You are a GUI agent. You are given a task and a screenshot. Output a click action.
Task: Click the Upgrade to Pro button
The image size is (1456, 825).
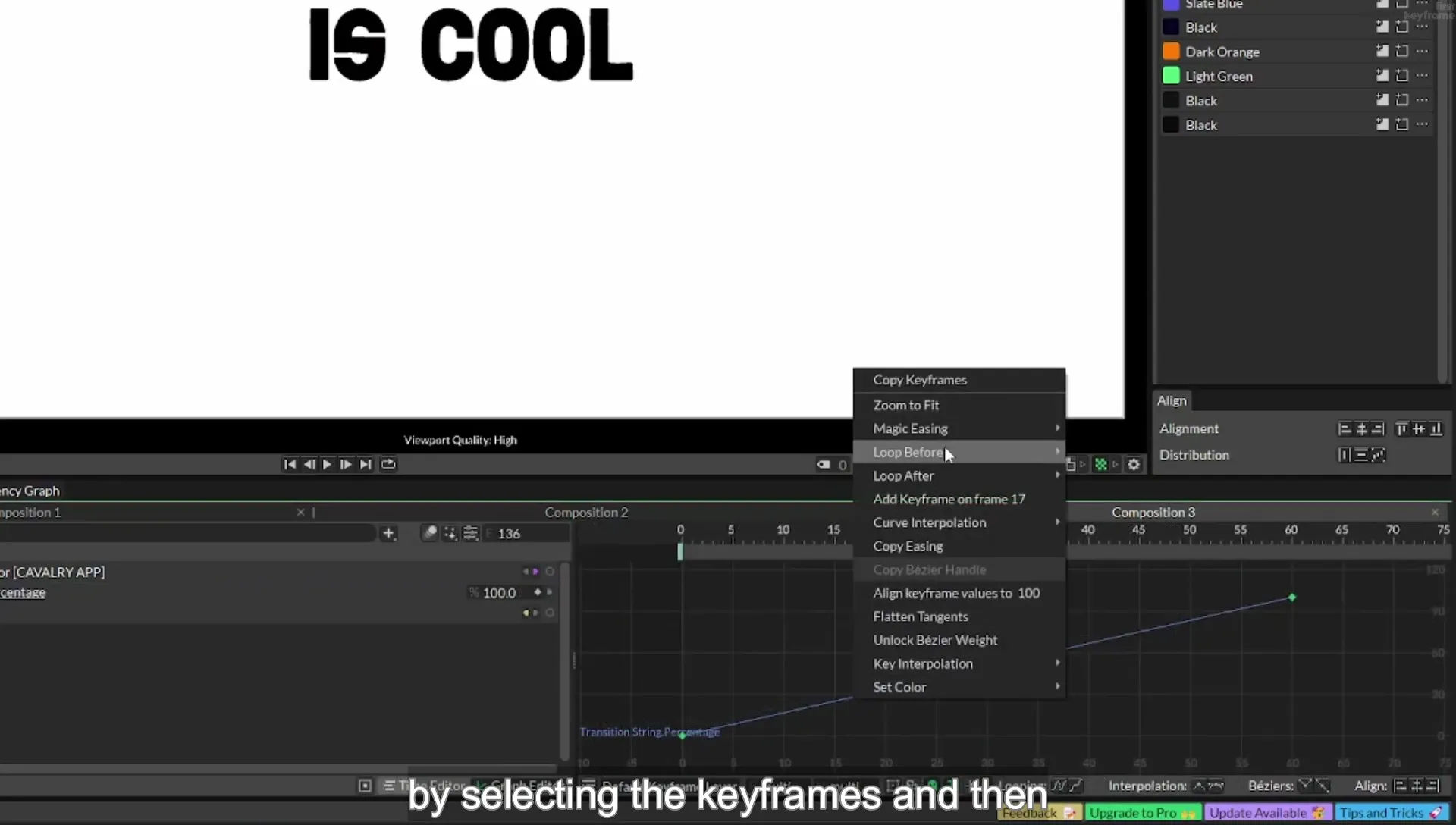(x=1143, y=813)
